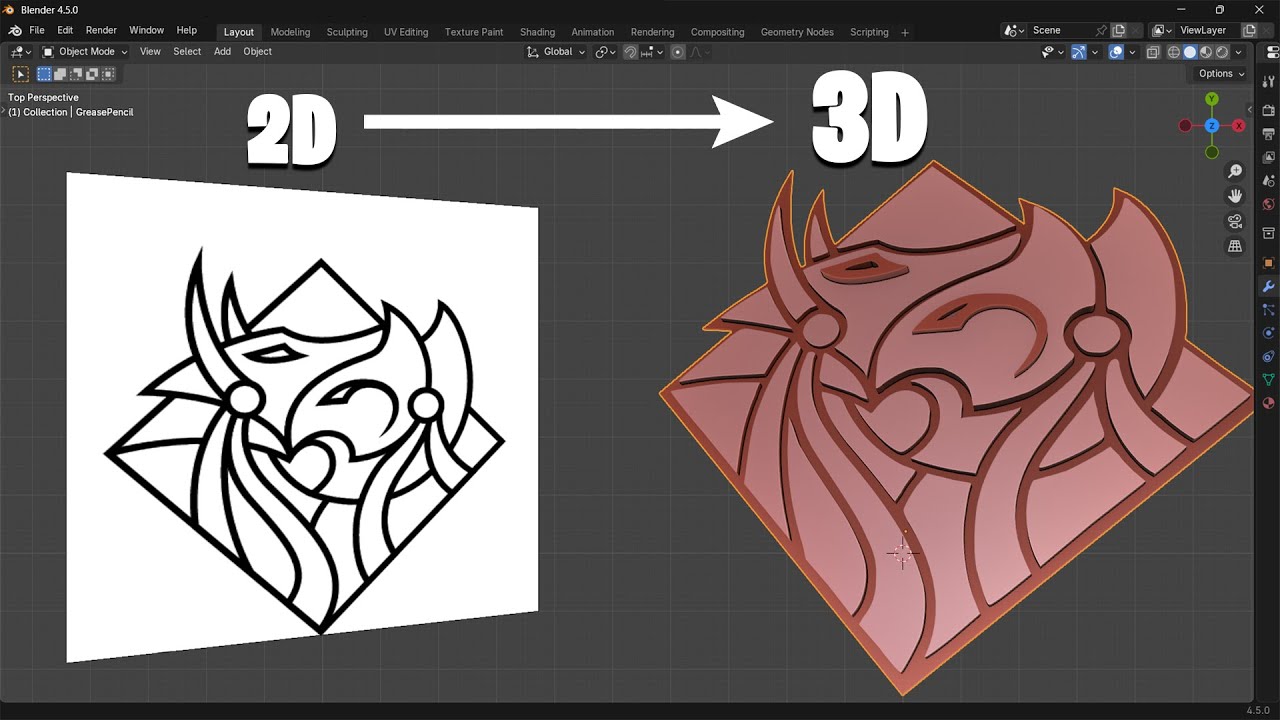Toggle proportional editing
This screenshot has height=720, width=1280.
pos(678,52)
